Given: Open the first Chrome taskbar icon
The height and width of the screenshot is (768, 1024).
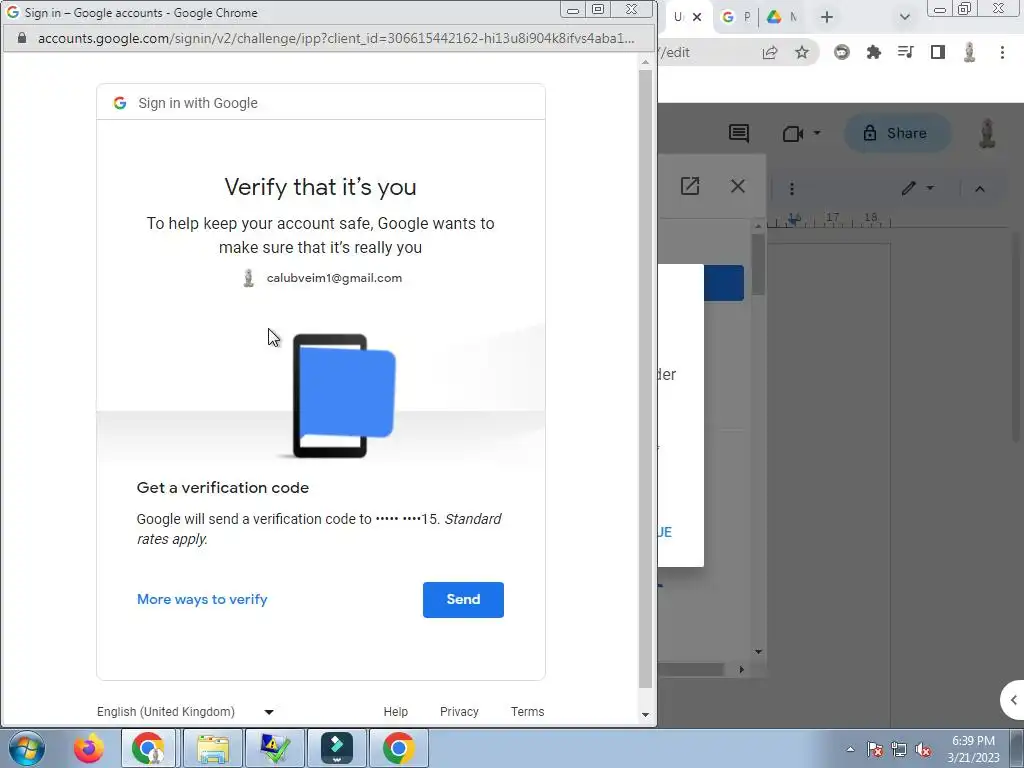Looking at the screenshot, I should (x=148, y=748).
